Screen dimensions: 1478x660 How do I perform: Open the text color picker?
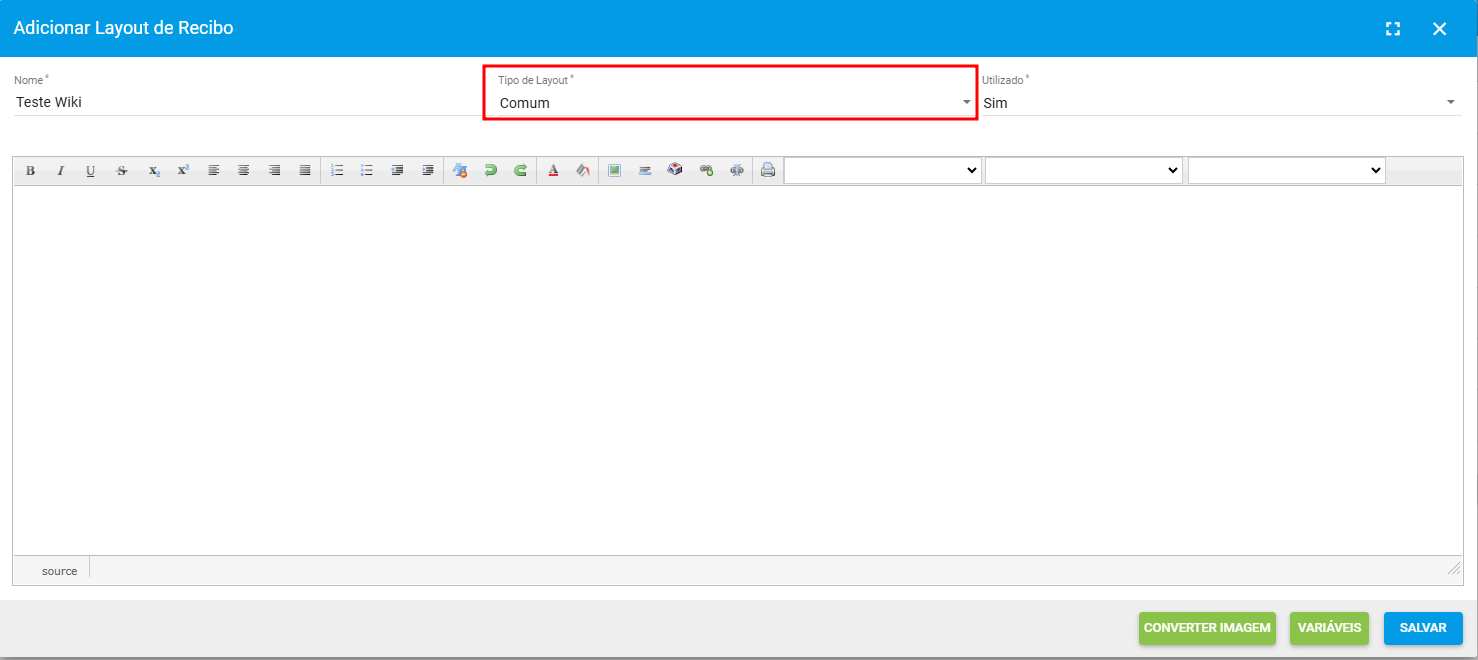tap(553, 171)
